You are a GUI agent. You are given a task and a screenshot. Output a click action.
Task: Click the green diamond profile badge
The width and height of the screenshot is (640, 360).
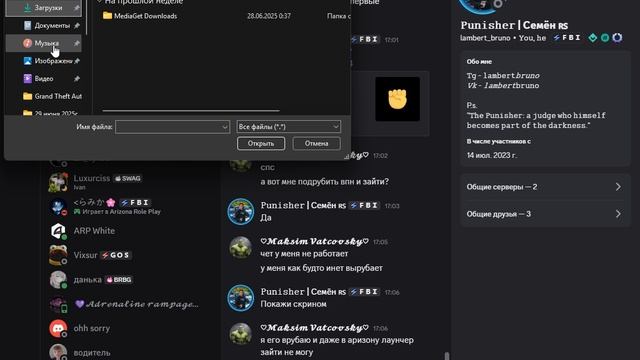(593, 38)
